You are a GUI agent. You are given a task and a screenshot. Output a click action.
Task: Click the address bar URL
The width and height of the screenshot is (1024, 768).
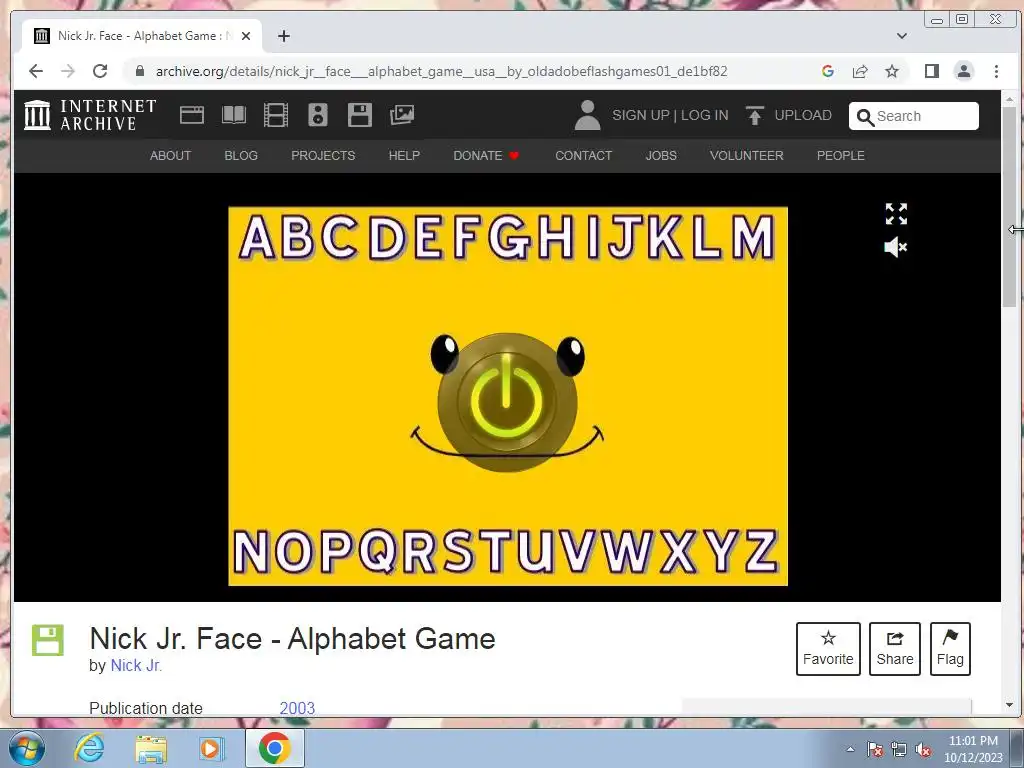[441, 71]
